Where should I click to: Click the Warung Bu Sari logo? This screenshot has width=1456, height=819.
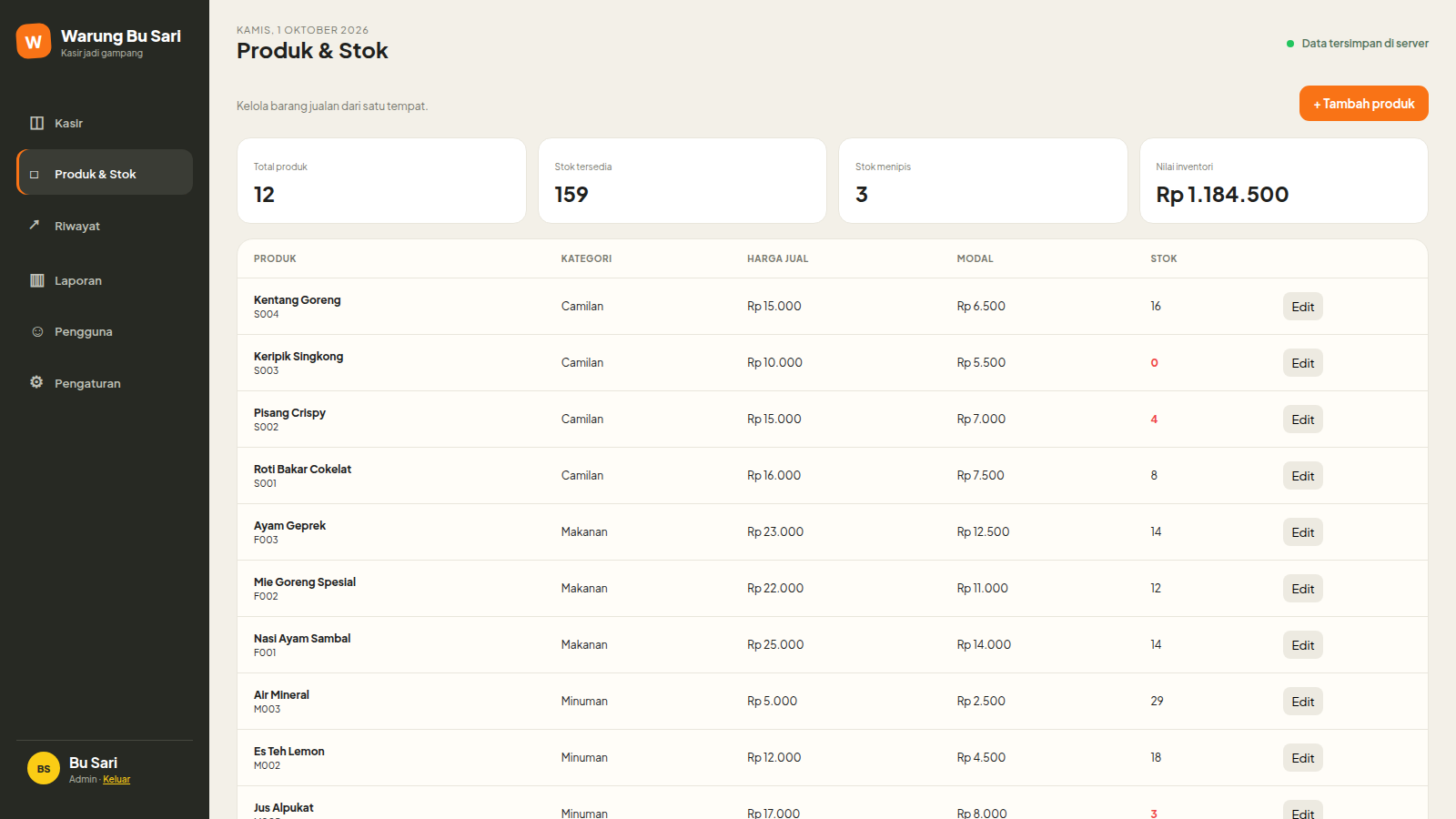34,41
